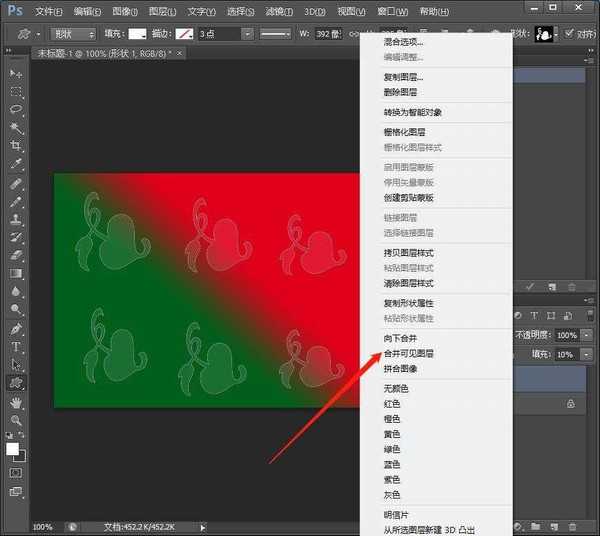
Task: Expand the opacity 100% dropdown arrow
Action: point(586,335)
